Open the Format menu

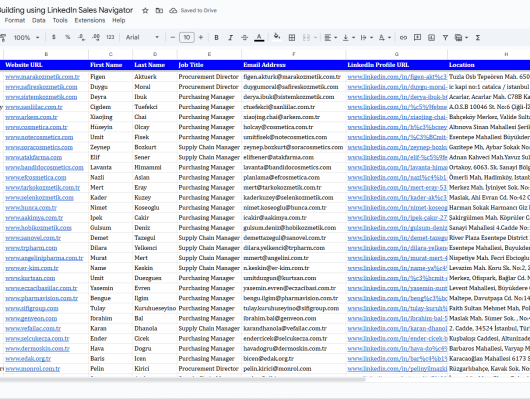tap(15, 20)
